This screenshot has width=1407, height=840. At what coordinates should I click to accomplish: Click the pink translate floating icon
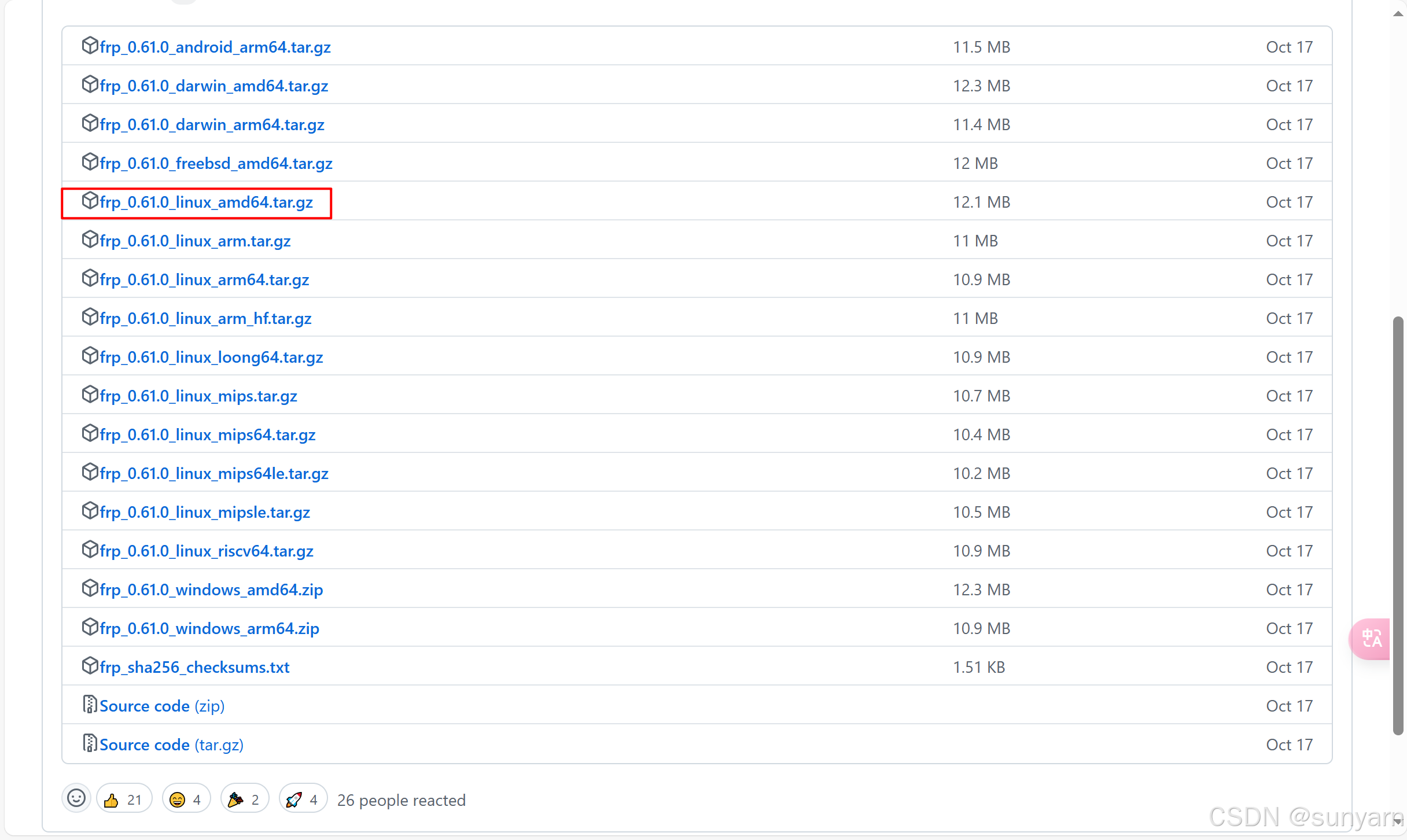(x=1371, y=639)
